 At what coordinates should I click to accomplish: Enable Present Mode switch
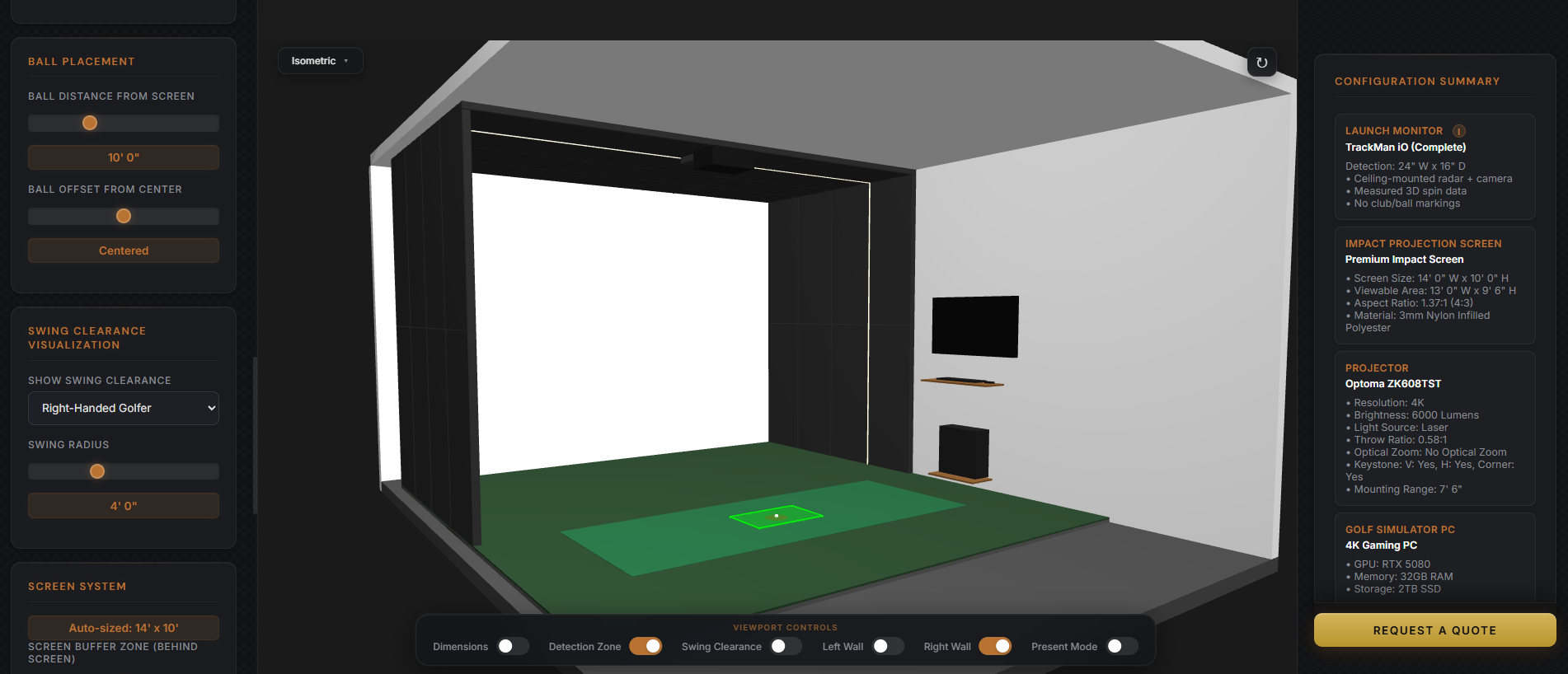click(1122, 646)
